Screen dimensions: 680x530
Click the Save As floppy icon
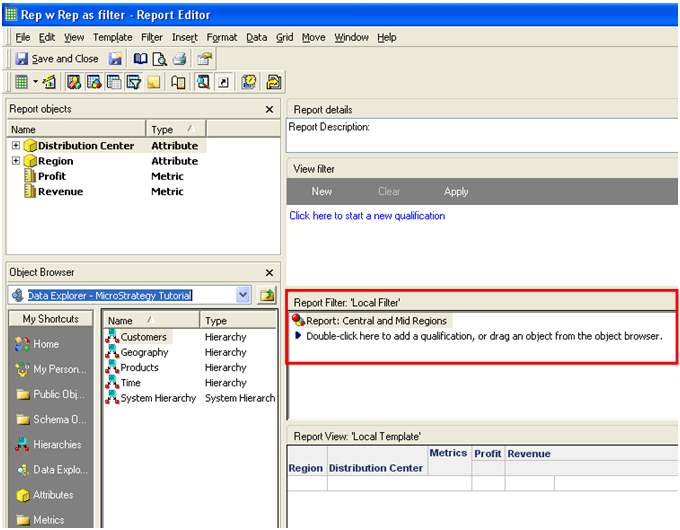[115, 59]
